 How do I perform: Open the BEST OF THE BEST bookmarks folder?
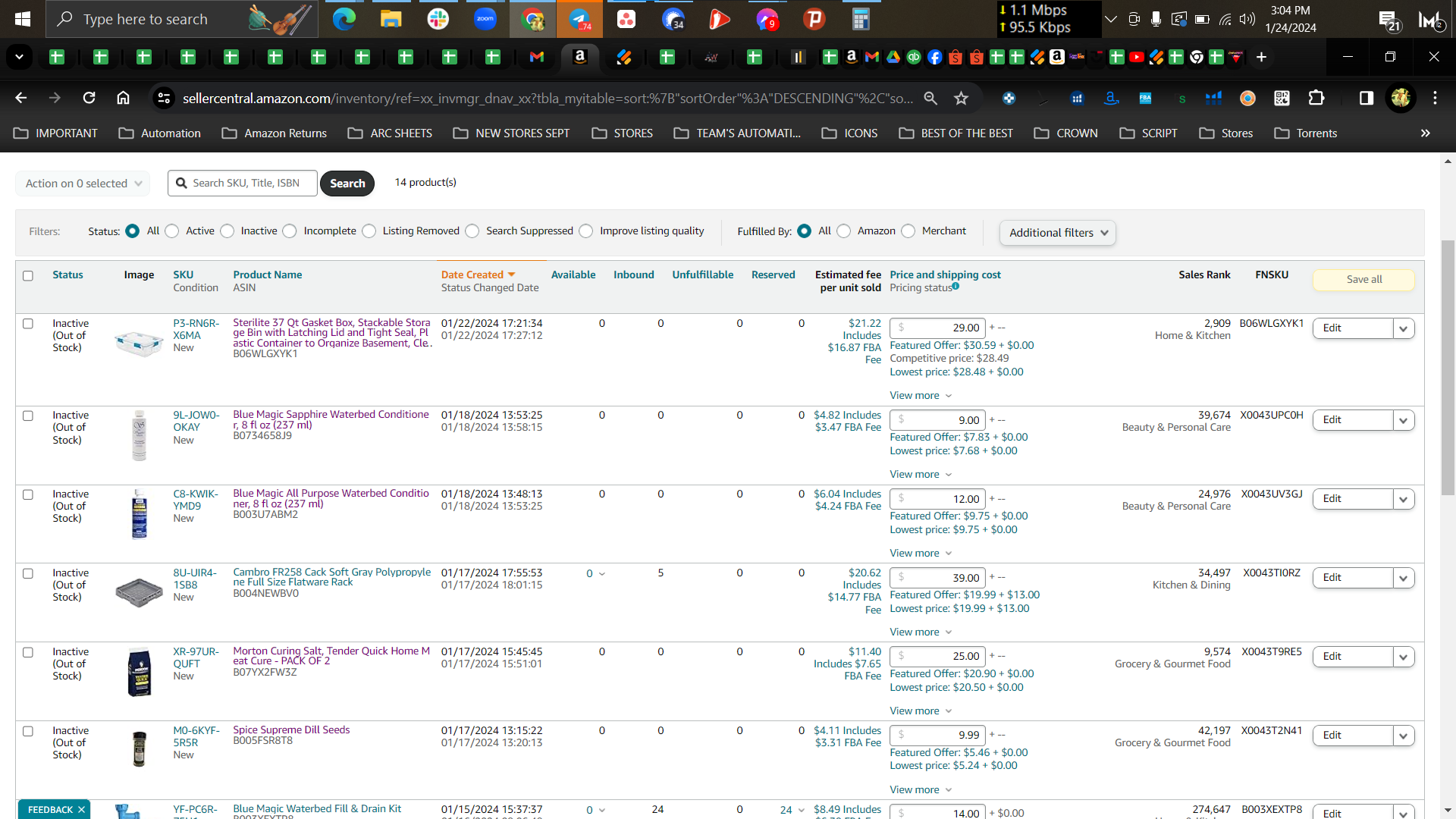point(956,133)
